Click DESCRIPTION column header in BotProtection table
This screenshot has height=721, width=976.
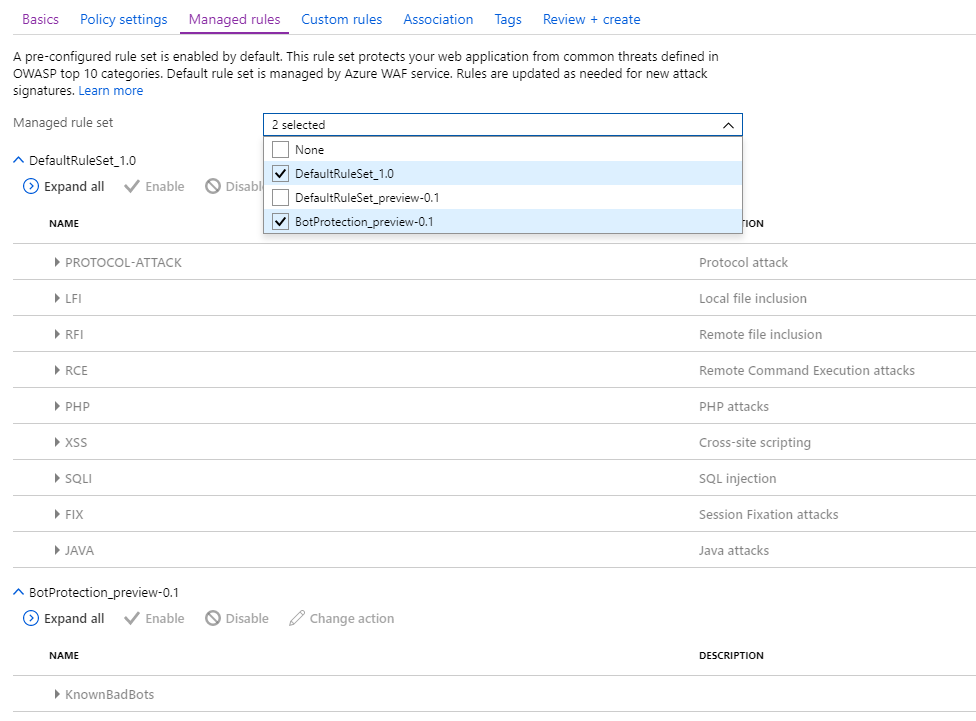731,656
